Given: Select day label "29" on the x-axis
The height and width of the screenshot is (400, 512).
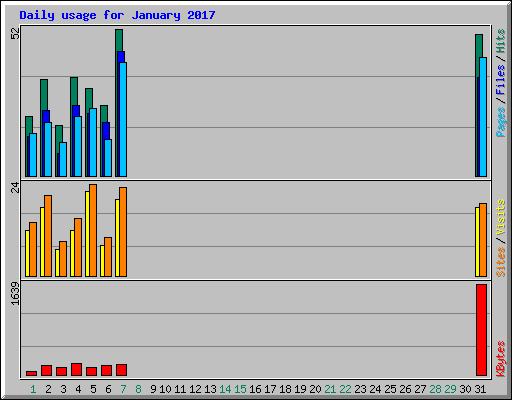Looking at the screenshot, I should tap(450, 389).
